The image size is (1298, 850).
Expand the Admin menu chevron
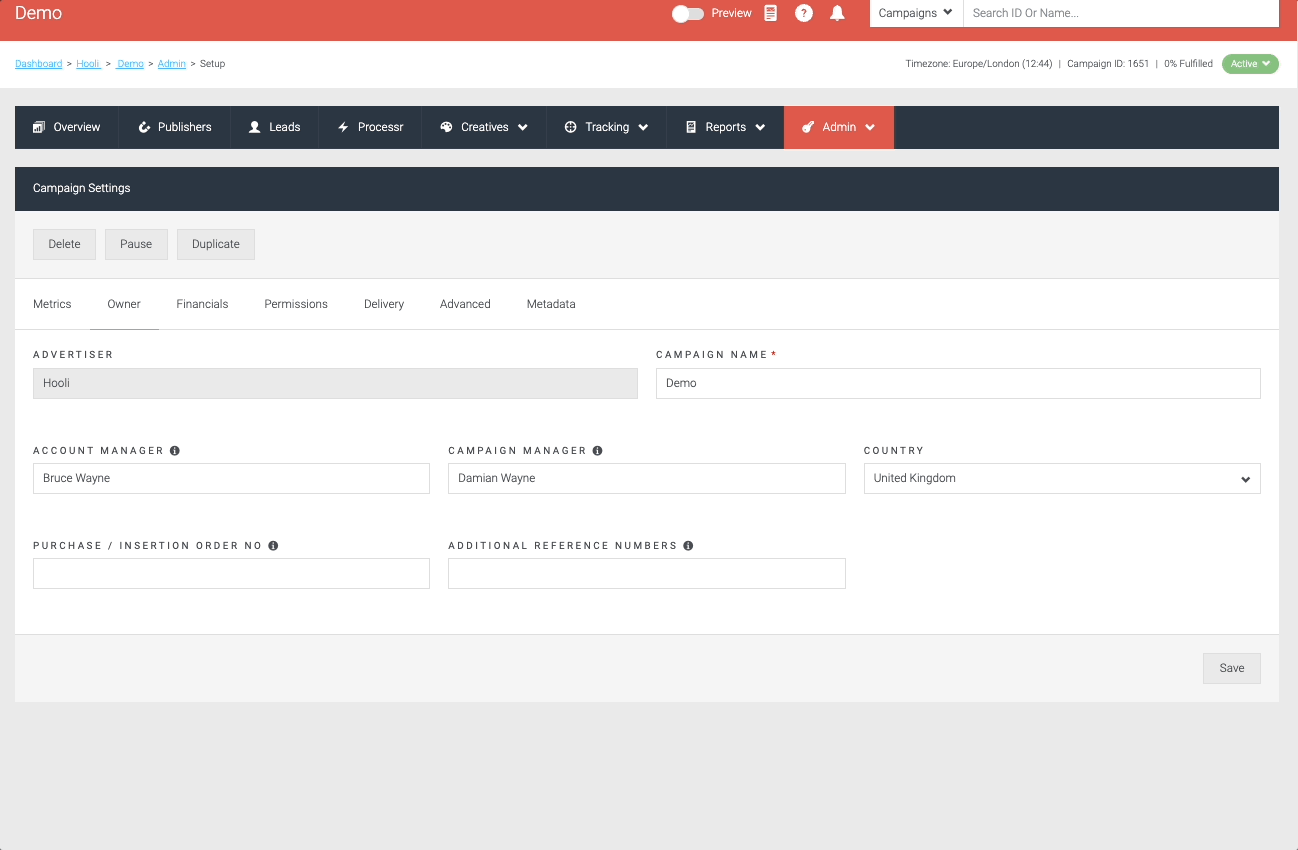click(870, 128)
